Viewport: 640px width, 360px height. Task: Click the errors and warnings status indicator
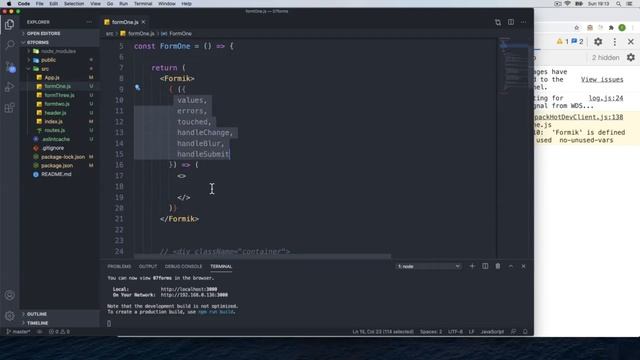tap(60, 332)
